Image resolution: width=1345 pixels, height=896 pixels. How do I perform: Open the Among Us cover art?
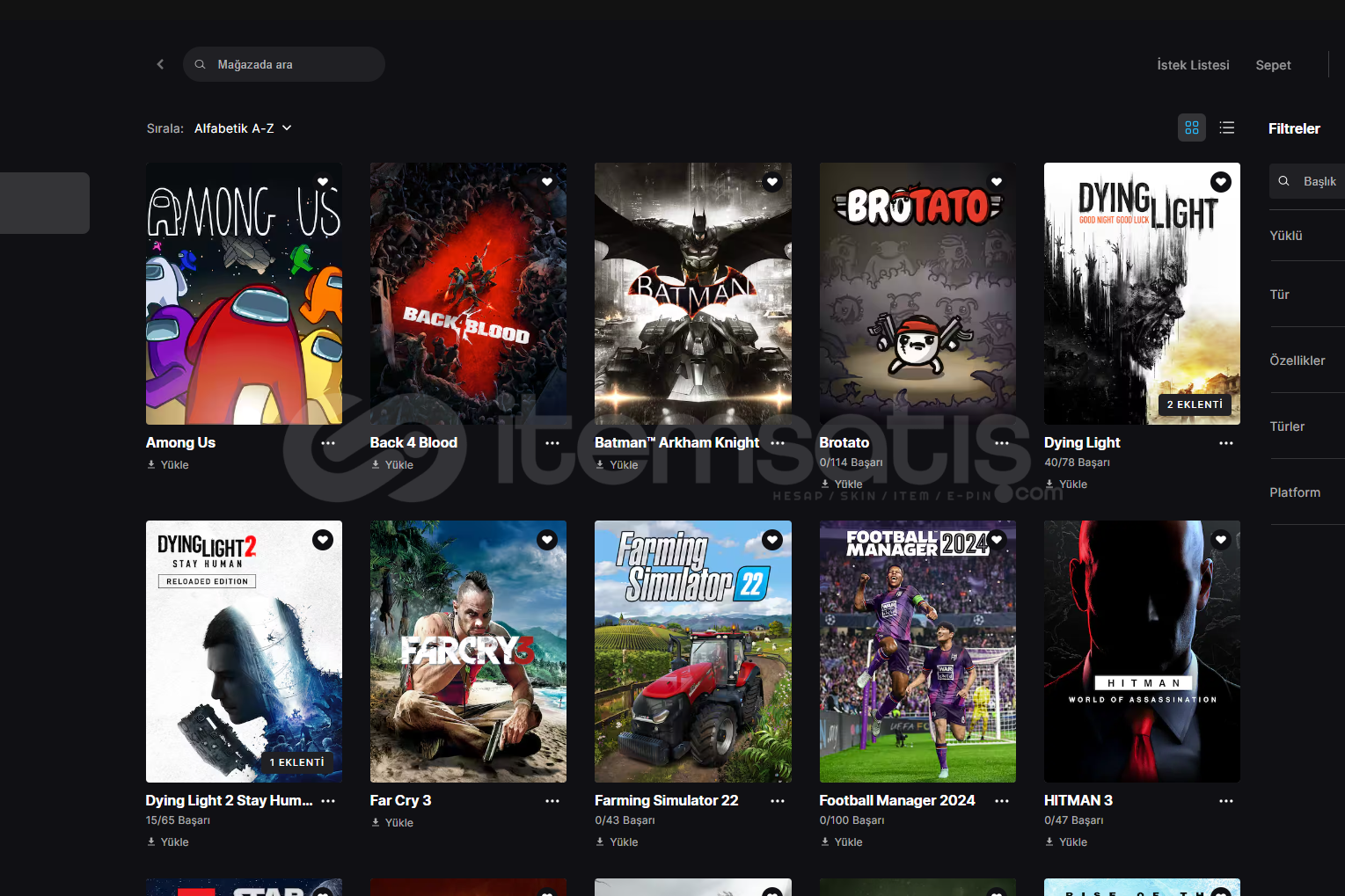click(244, 294)
